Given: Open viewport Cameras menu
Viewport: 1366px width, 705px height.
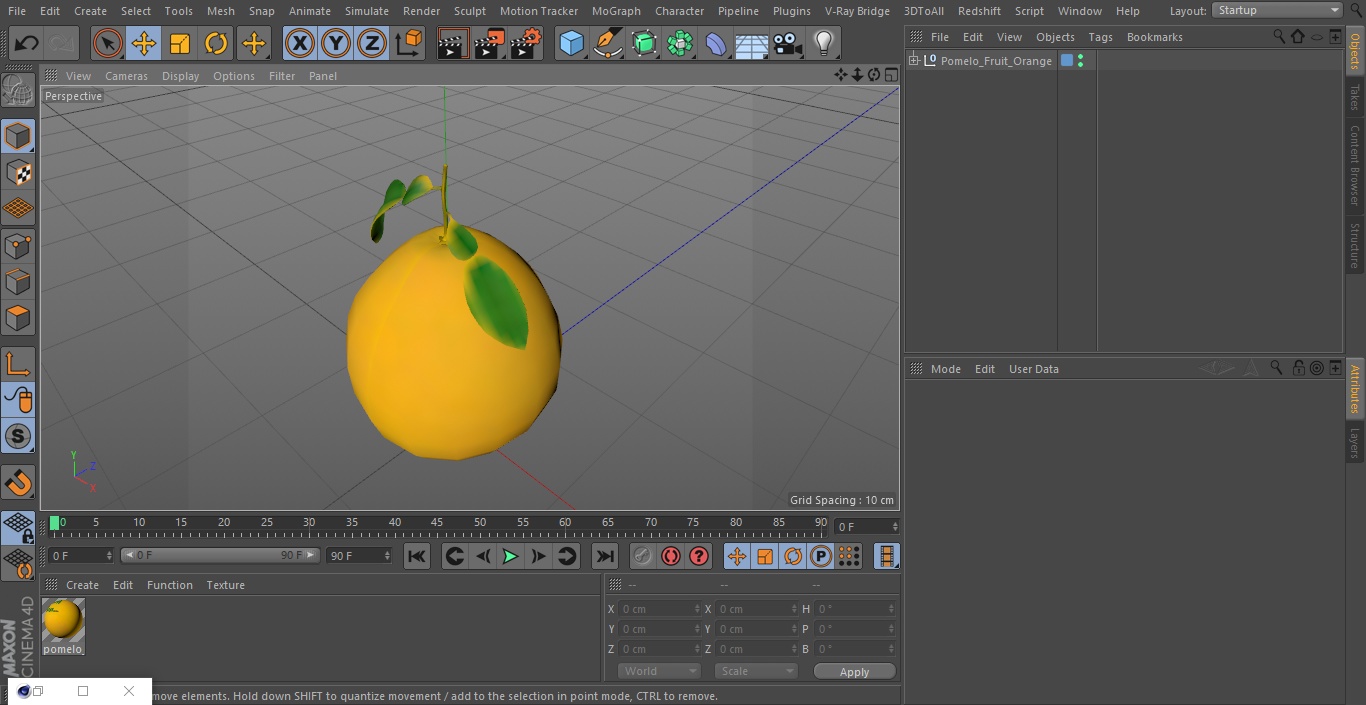Looking at the screenshot, I should 126,76.
